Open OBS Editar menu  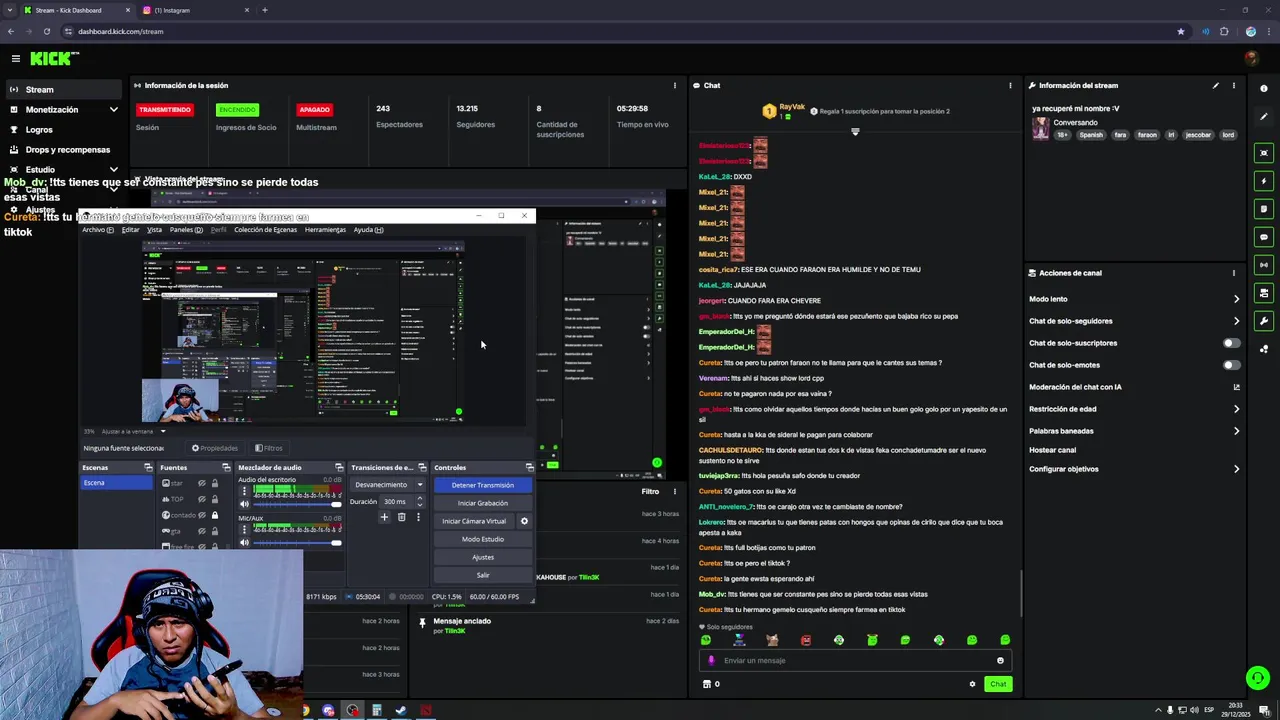[131, 230]
